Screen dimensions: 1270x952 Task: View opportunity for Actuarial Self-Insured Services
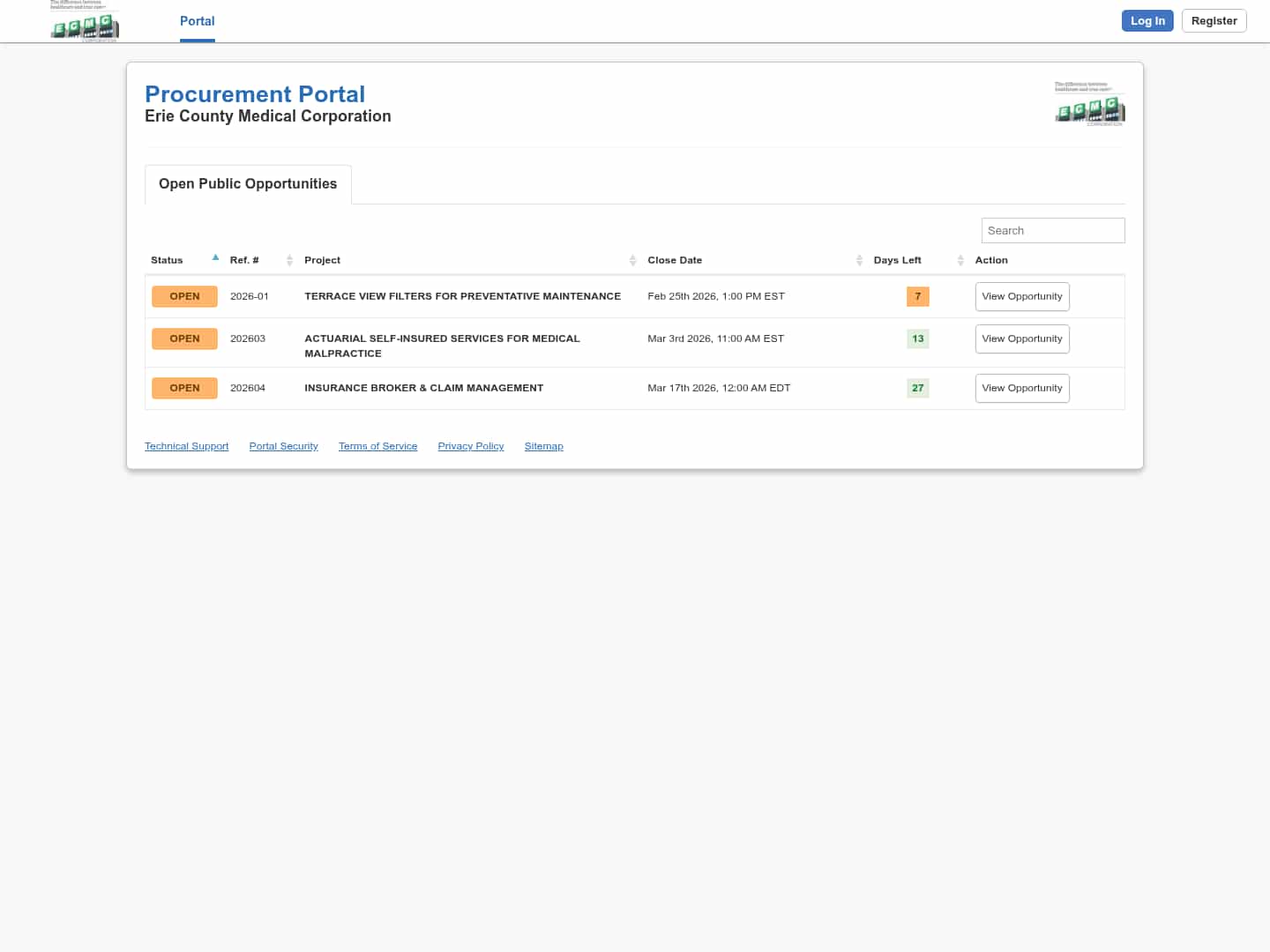coord(1021,339)
